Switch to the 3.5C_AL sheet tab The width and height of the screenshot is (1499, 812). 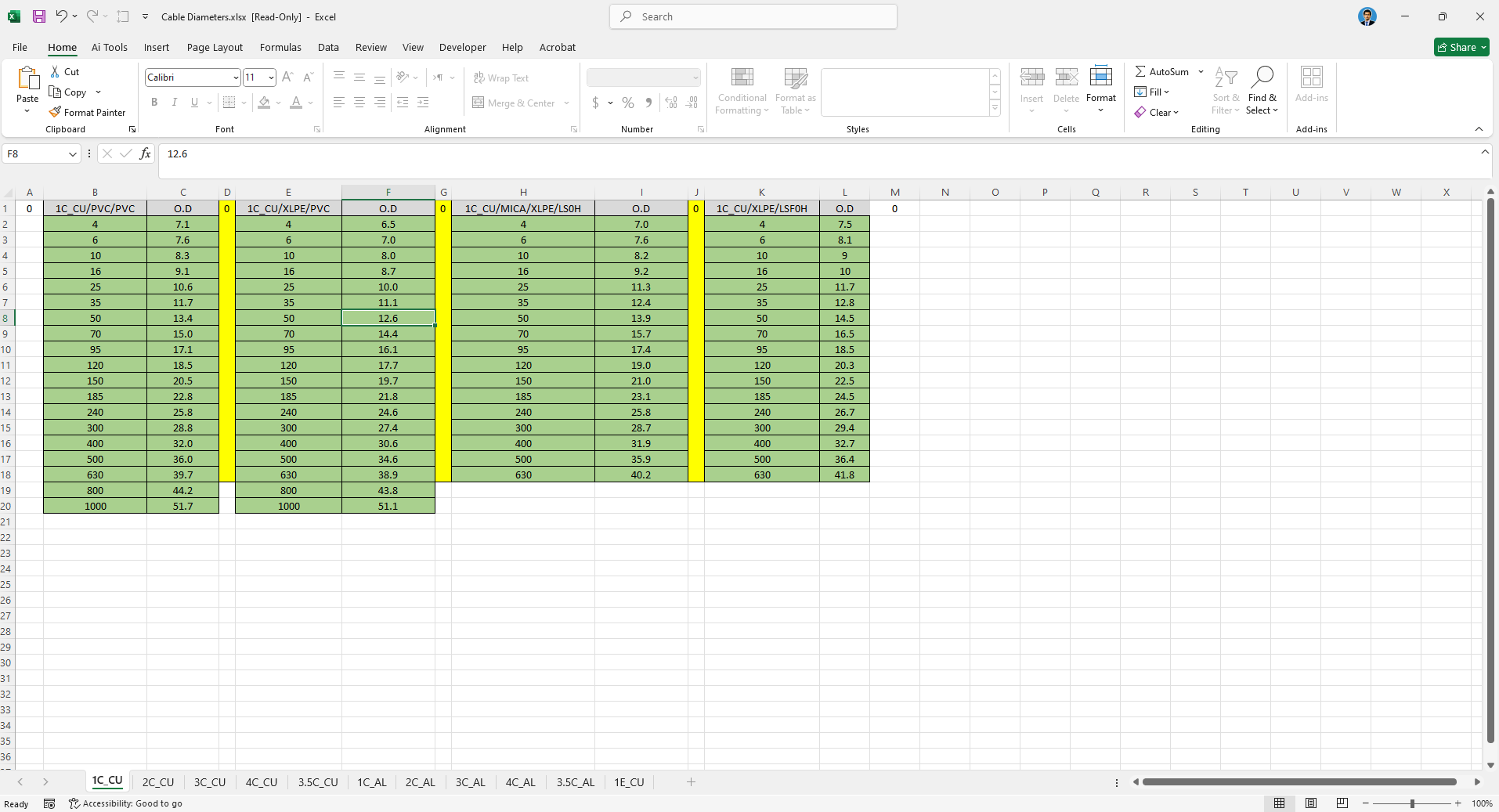[575, 782]
